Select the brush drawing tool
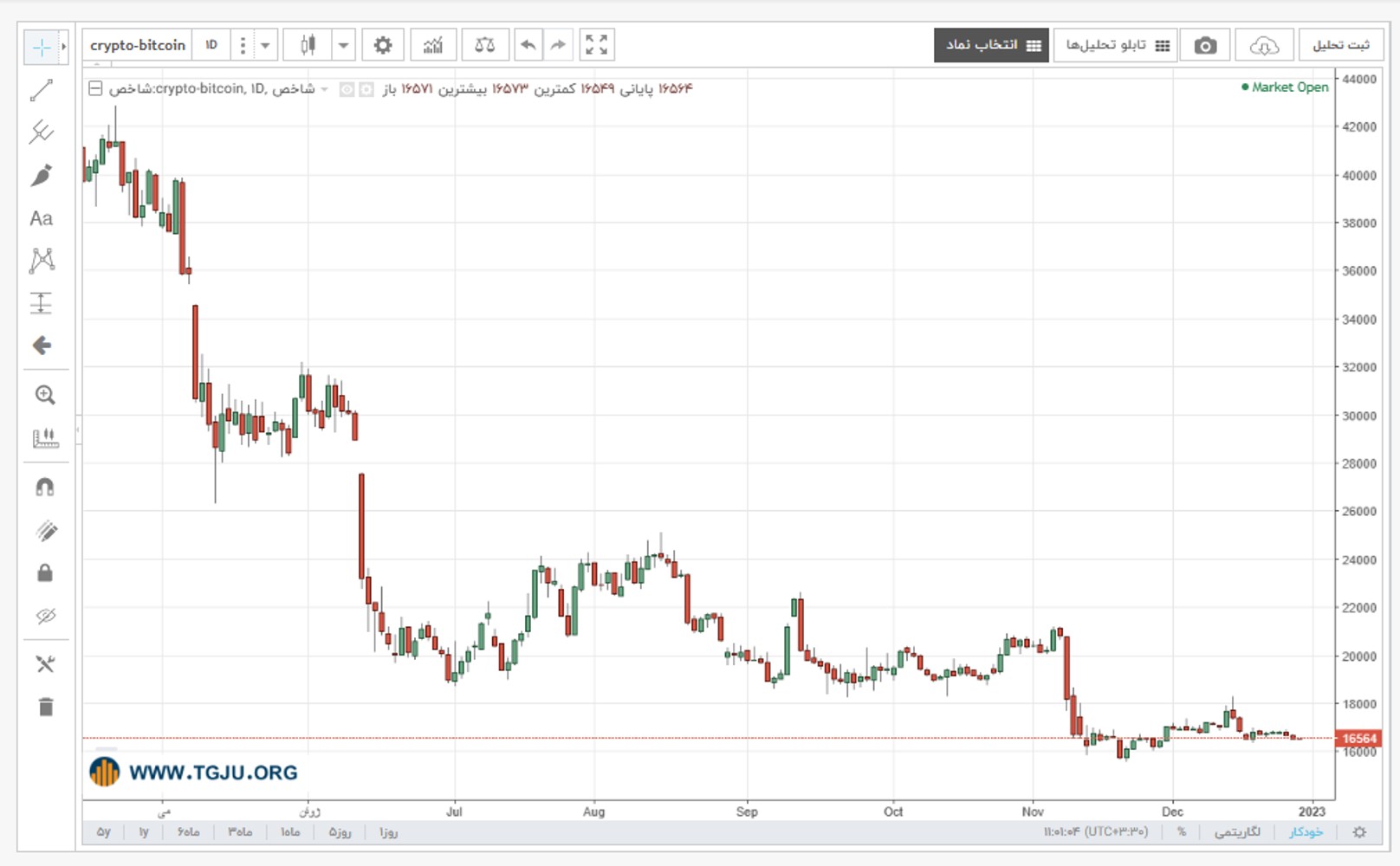The image size is (1400, 866). coord(42,176)
